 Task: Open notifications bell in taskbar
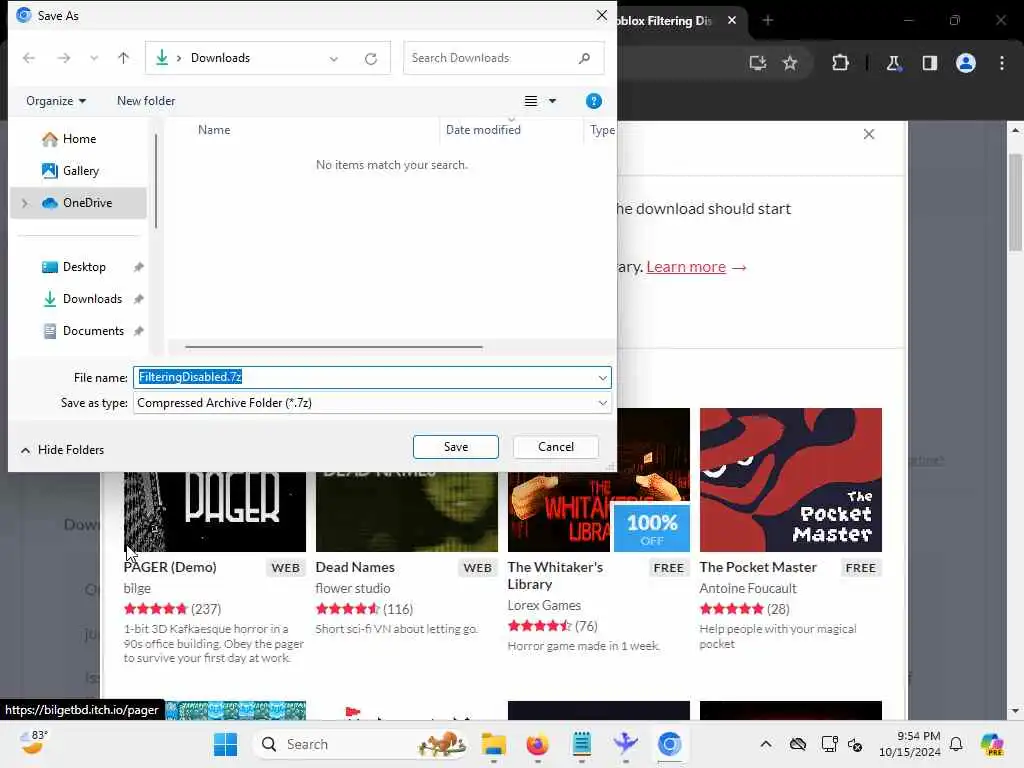pos(956,744)
